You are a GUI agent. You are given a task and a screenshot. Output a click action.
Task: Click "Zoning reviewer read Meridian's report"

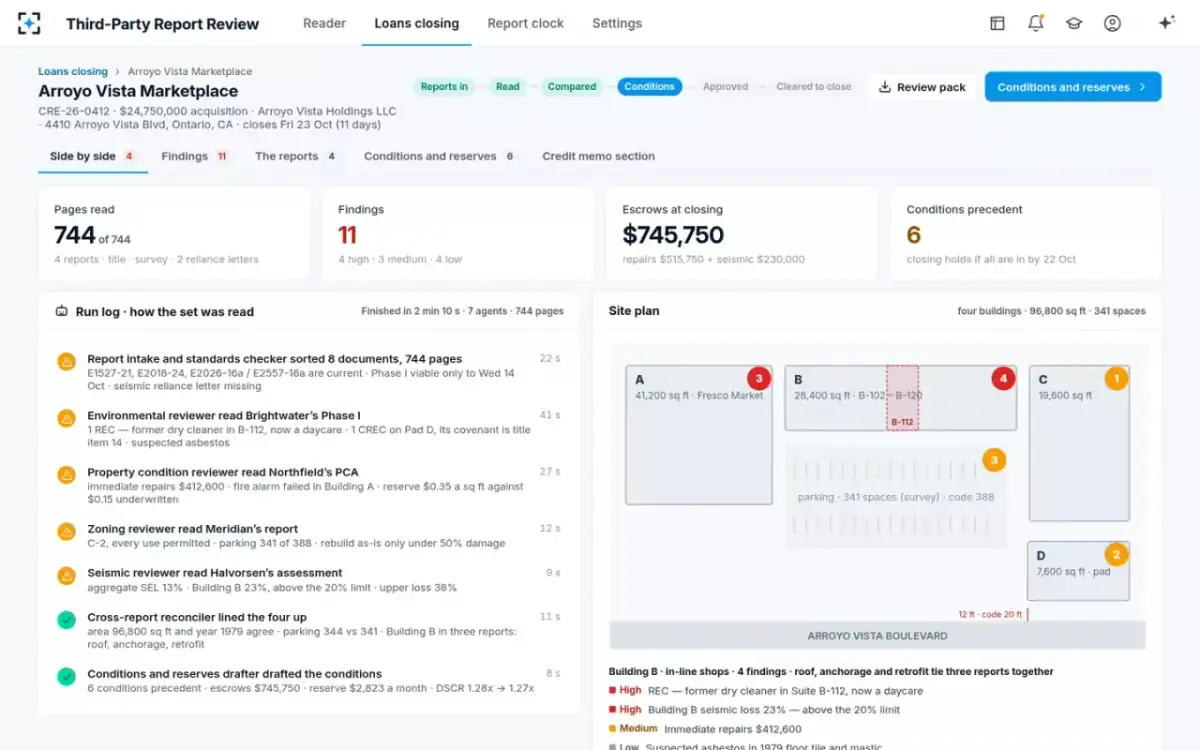192,529
